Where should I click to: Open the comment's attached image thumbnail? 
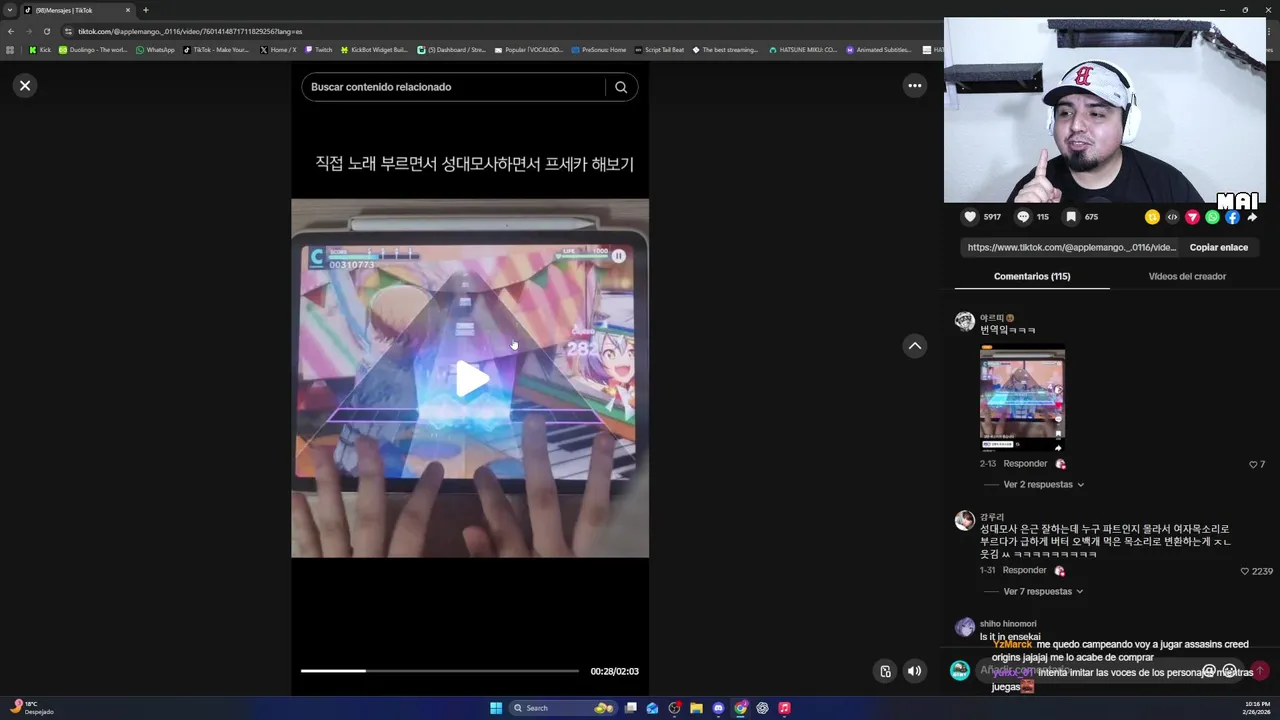[x=1022, y=399]
